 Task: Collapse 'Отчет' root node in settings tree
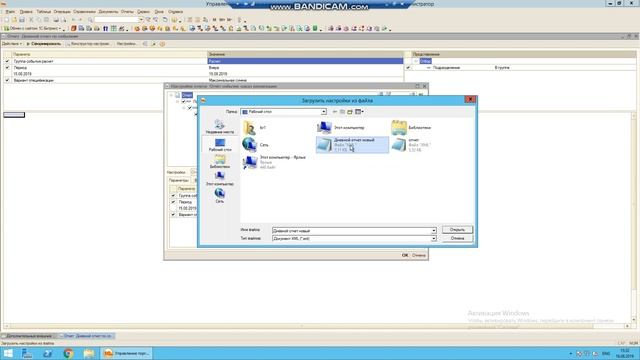[171, 95]
